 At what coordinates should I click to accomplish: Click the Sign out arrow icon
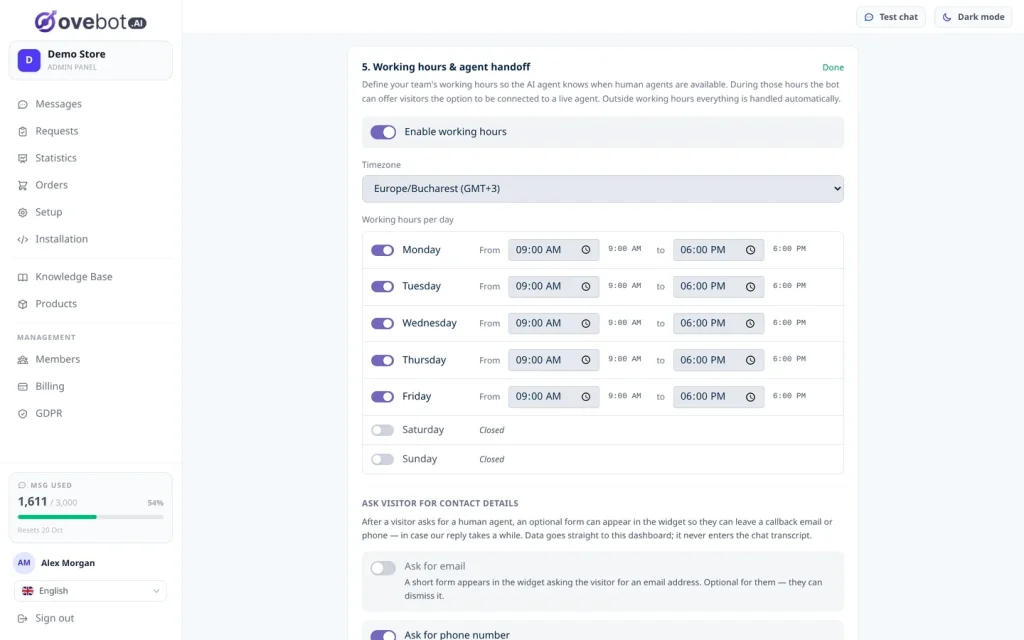(x=23, y=618)
